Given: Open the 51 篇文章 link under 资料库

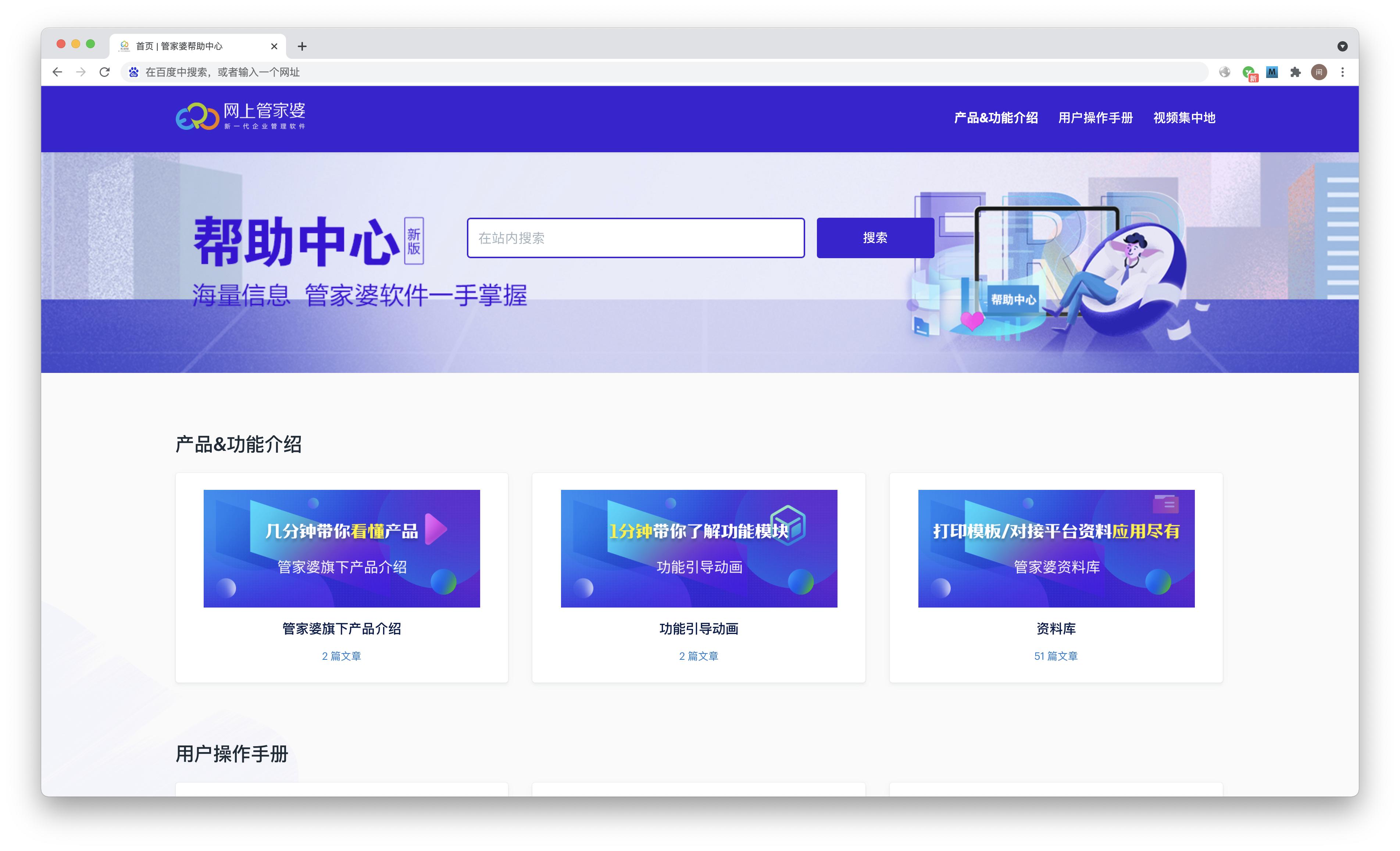Looking at the screenshot, I should coord(1056,656).
